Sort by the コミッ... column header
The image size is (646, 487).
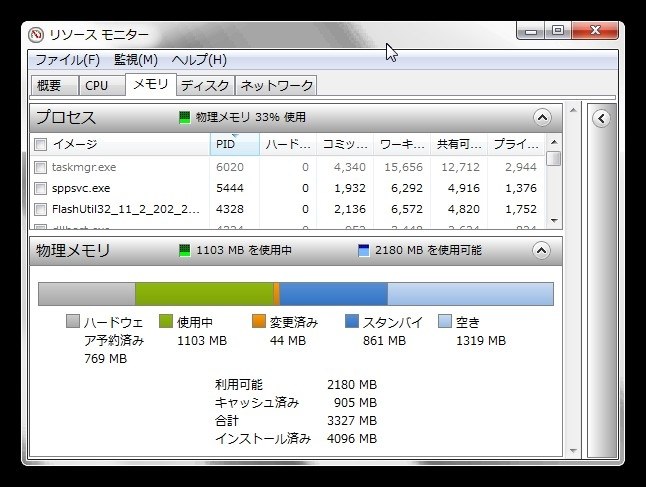tap(345, 144)
